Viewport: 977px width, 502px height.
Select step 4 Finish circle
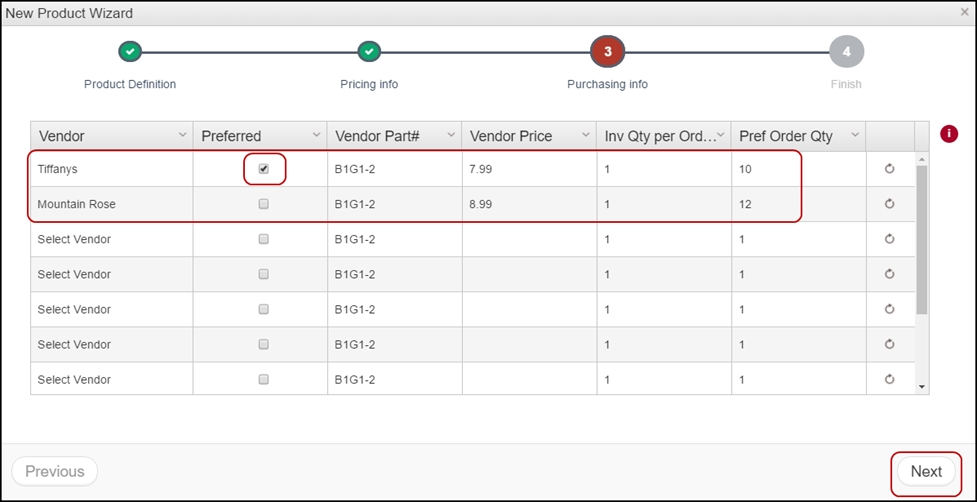click(846, 52)
